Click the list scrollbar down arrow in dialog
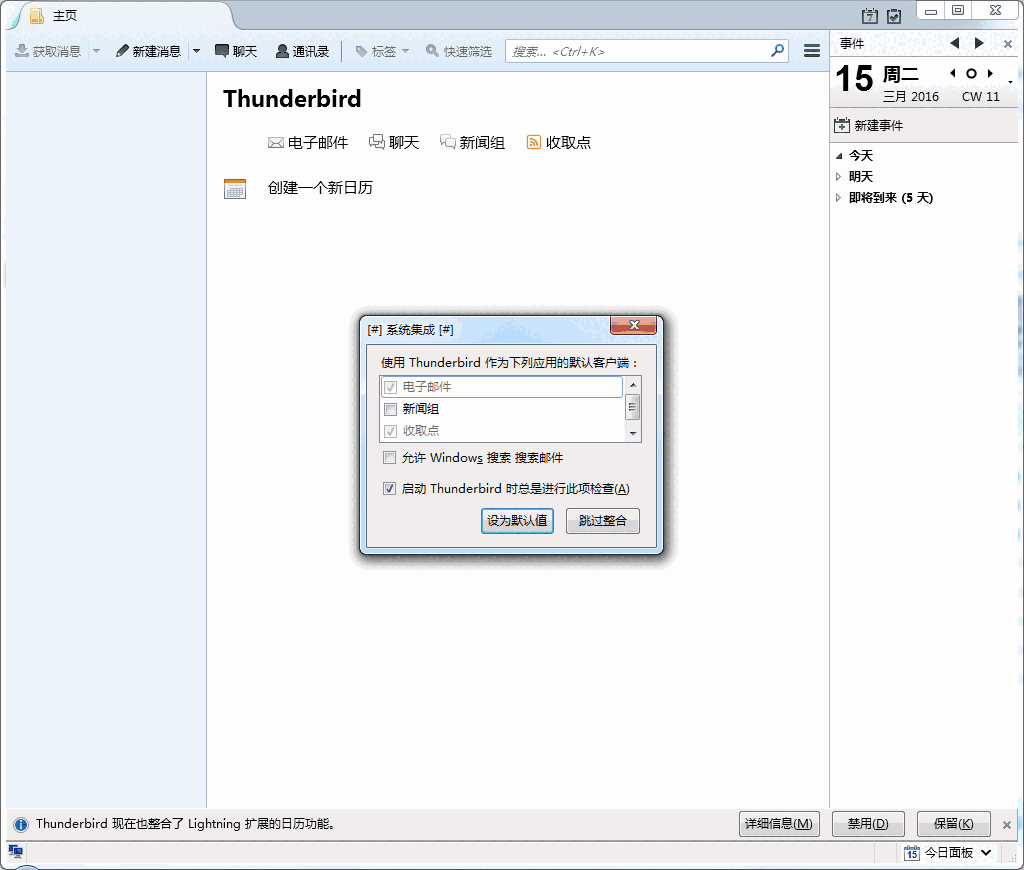 tap(633, 434)
